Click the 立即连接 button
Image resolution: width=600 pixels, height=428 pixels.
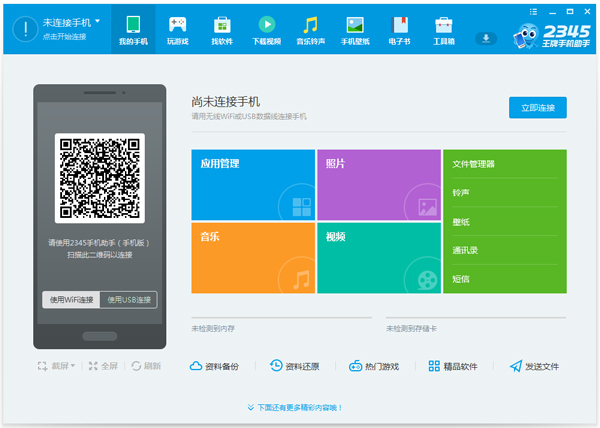[x=538, y=107]
